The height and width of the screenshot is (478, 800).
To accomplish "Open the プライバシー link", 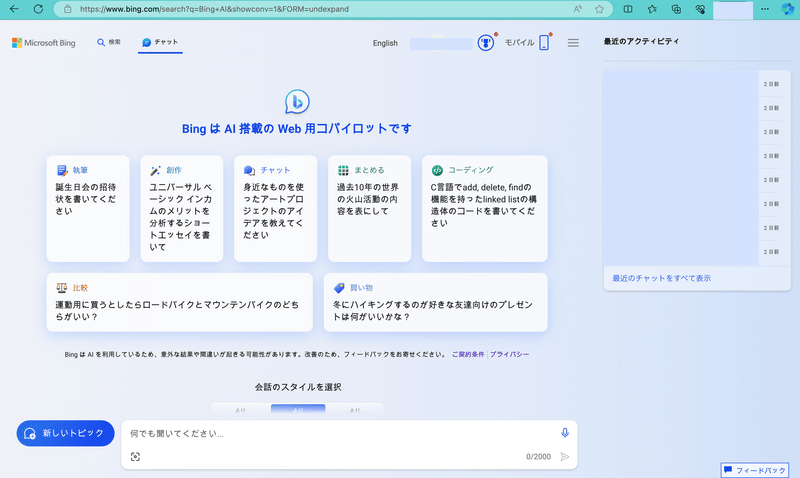I will click(509, 354).
